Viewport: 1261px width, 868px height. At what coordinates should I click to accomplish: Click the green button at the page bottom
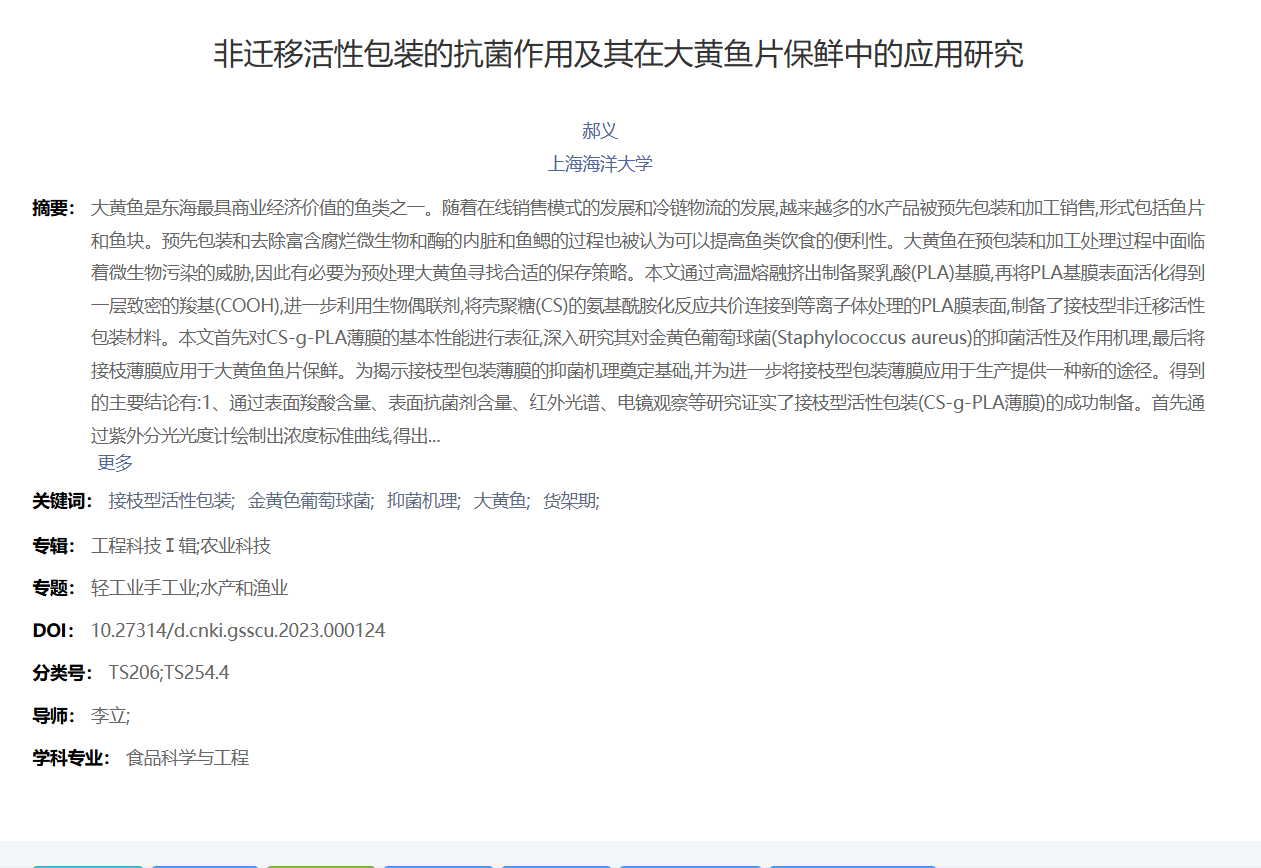[321, 865]
